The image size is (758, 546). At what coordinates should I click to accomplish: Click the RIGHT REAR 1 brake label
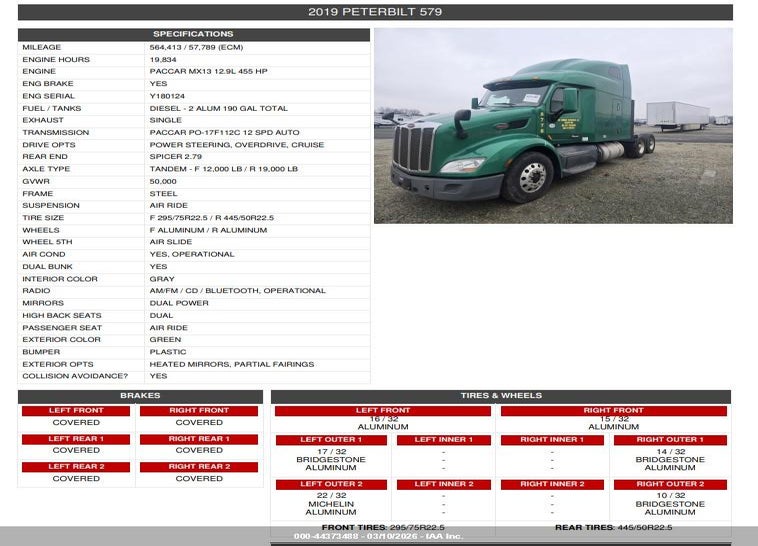[199, 439]
